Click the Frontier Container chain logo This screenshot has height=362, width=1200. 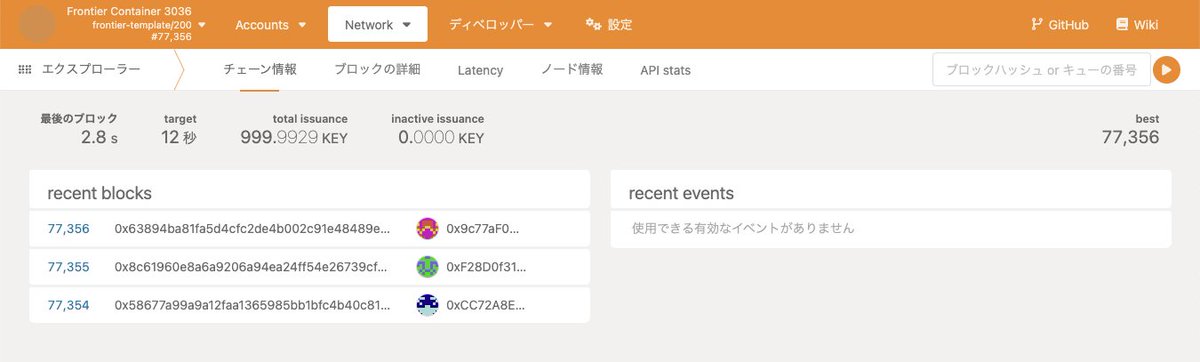37,23
